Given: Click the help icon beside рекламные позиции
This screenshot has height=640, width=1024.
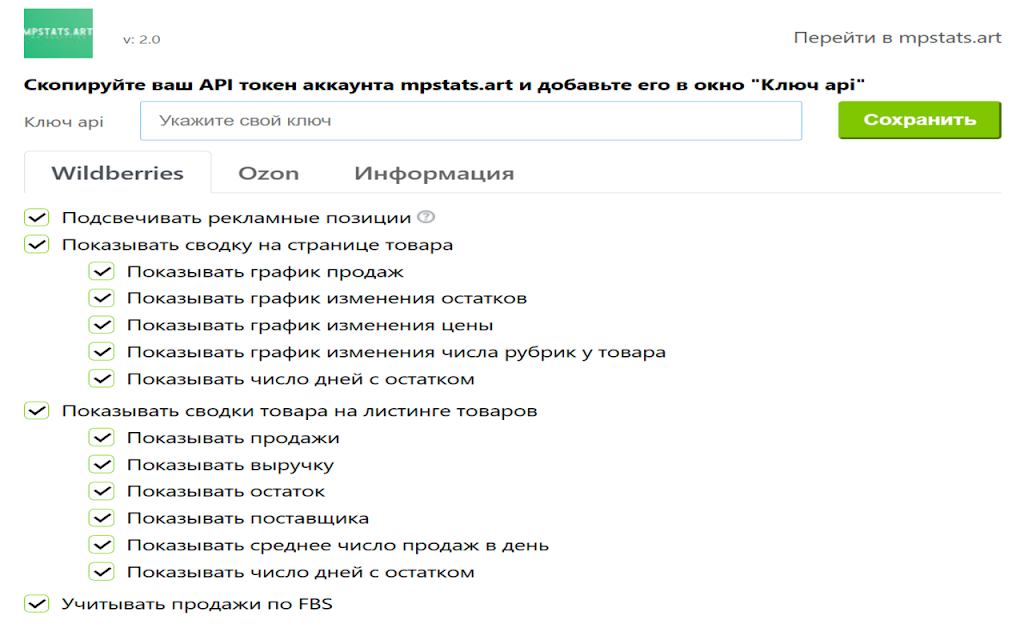Looking at the screenshot, I should (426, 217).
